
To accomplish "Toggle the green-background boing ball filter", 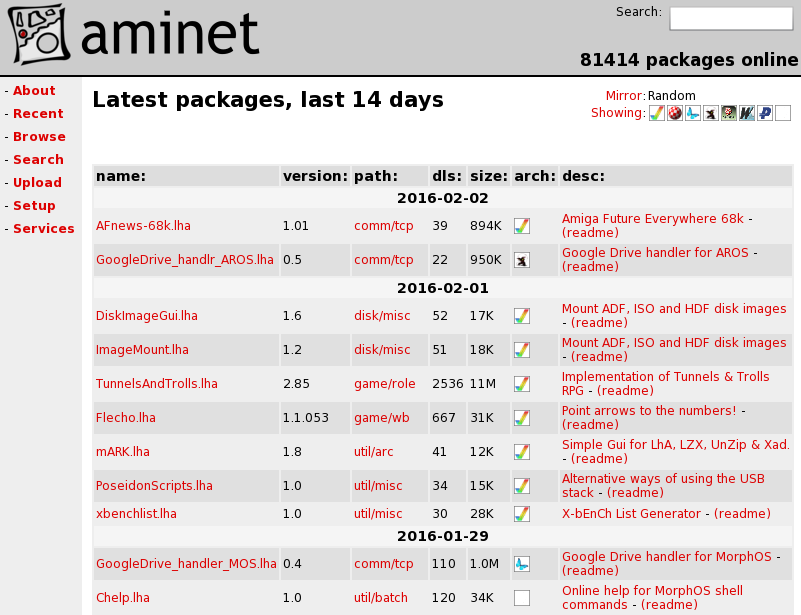I will [x=729, y=113].
